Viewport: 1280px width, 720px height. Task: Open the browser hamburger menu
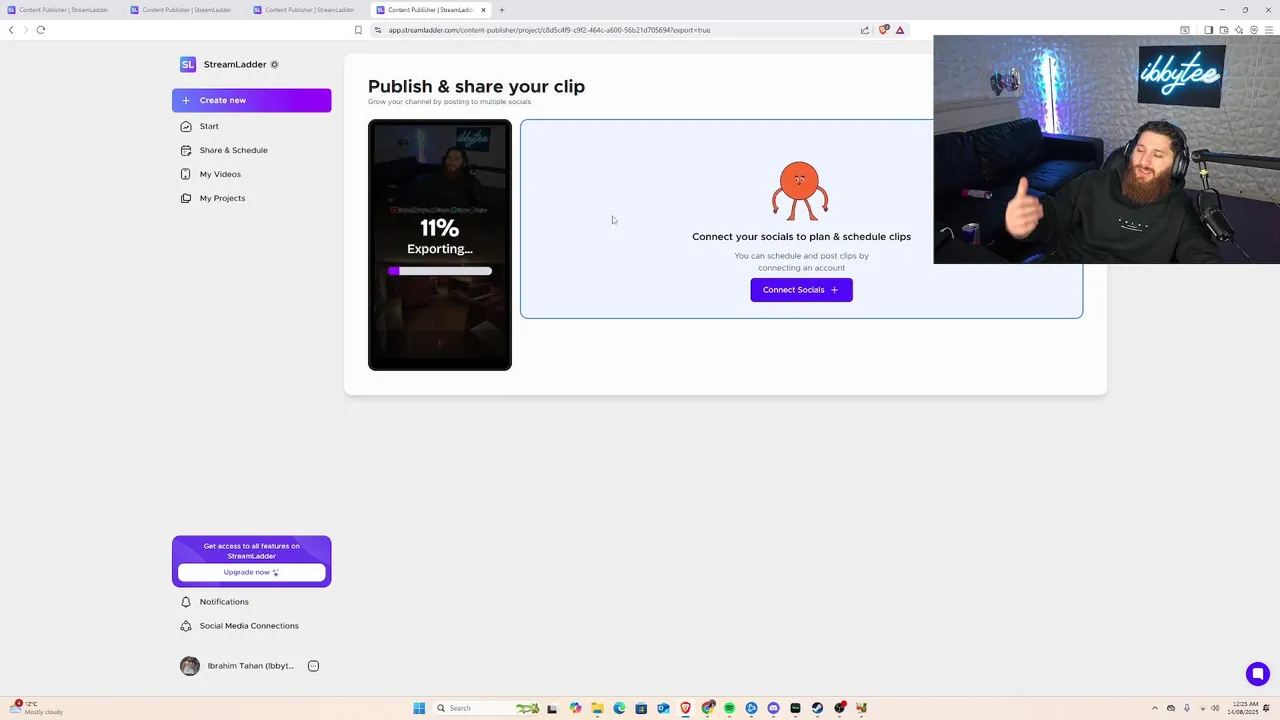[x=1269, y=30]
